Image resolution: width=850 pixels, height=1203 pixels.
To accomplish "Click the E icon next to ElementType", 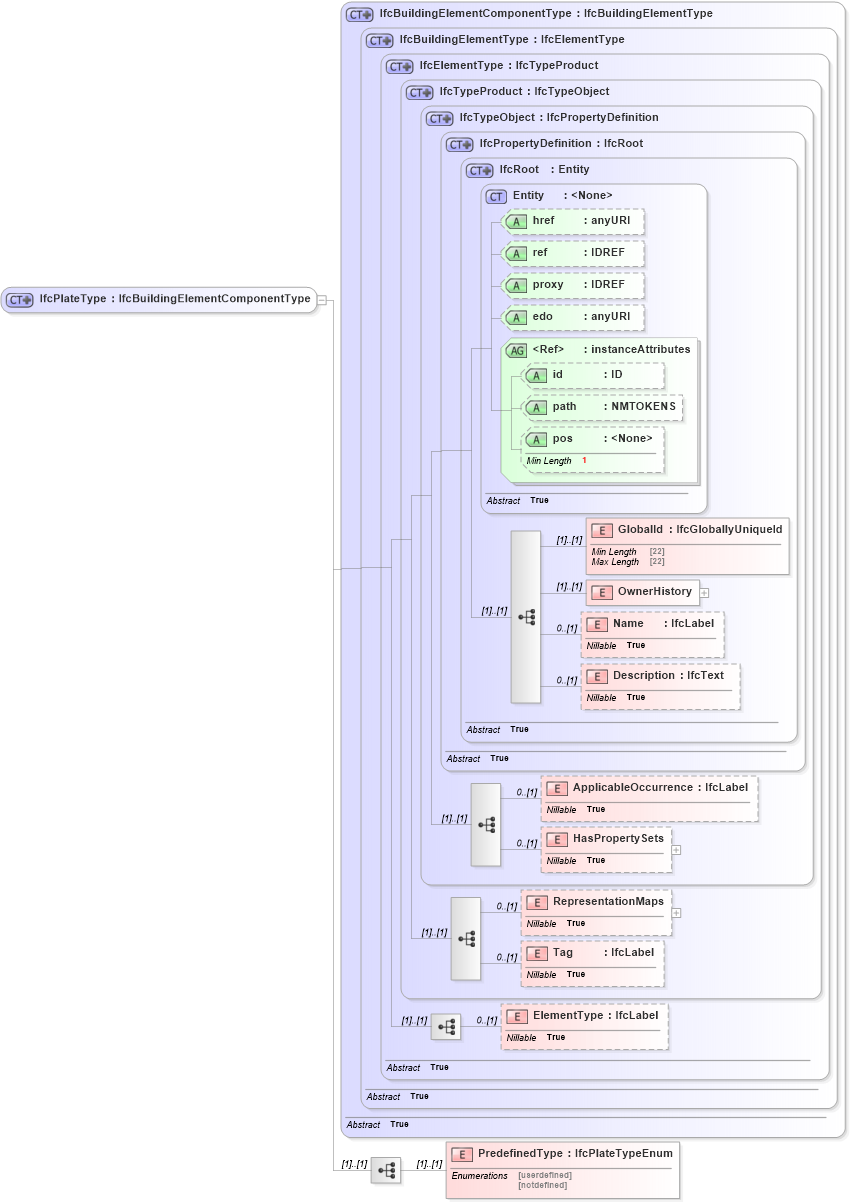I will pos(517,1016).
